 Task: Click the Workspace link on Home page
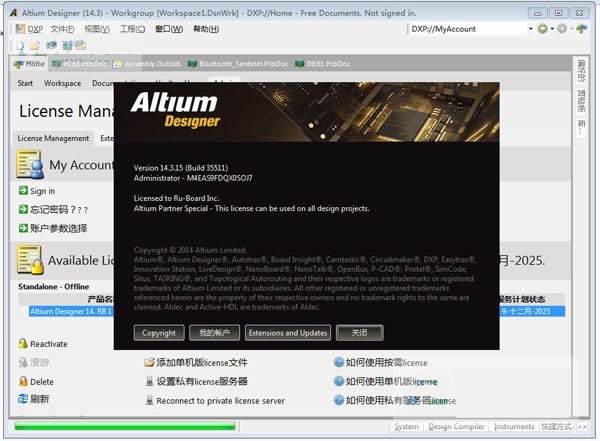point(62,83)
